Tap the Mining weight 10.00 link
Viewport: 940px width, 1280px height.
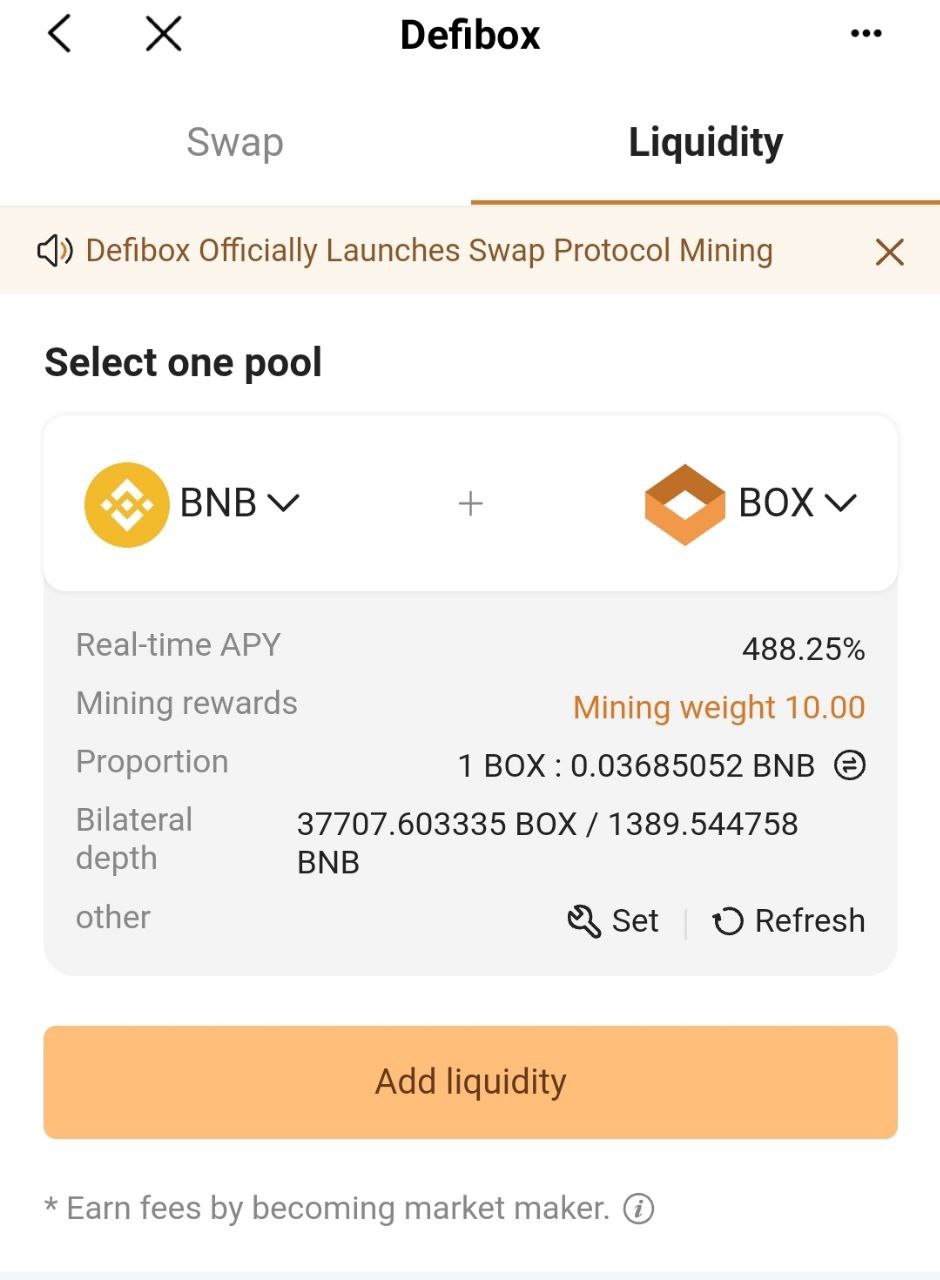(x=718, y=707)
